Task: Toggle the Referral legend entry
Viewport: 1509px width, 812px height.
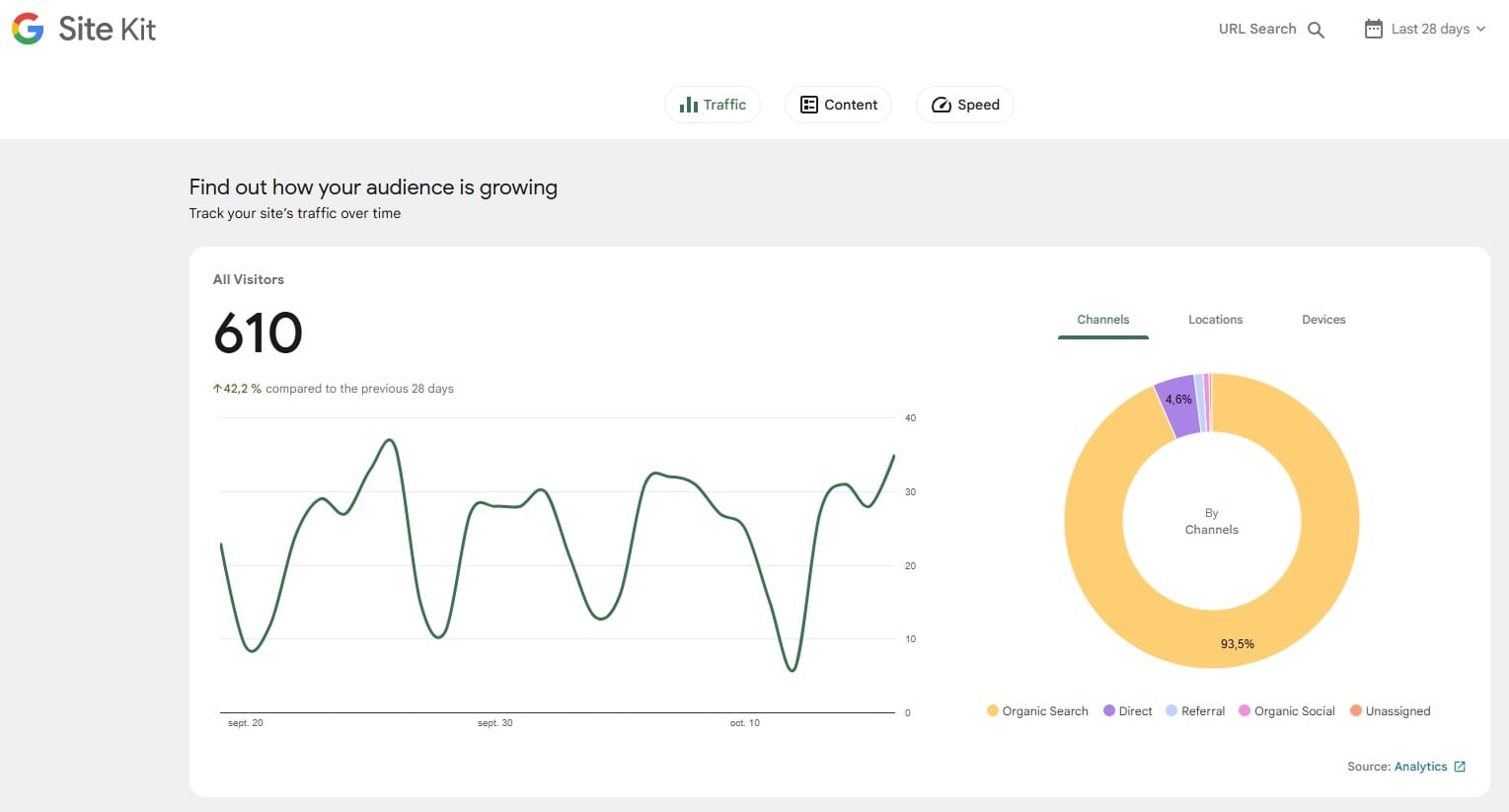Action: pos(1194,711)
